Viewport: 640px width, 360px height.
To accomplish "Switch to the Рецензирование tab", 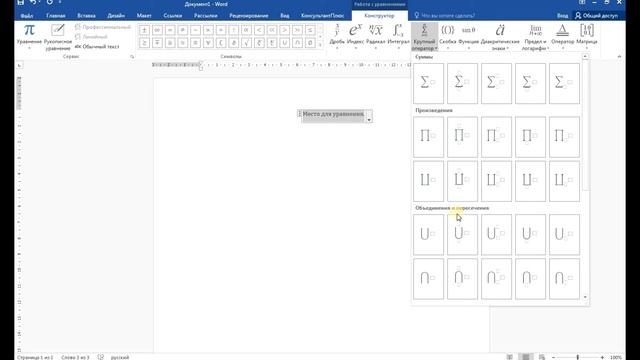I will (x=249, y=16).
